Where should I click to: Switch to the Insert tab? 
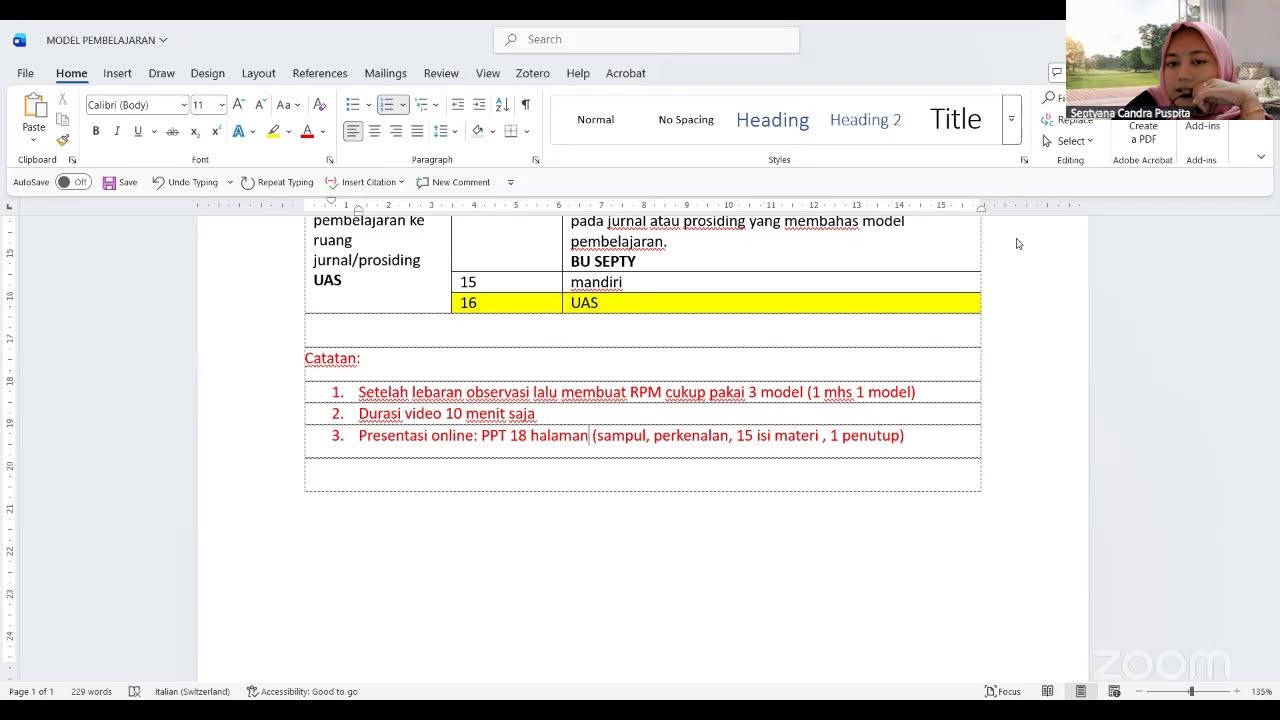click(117, 73)
